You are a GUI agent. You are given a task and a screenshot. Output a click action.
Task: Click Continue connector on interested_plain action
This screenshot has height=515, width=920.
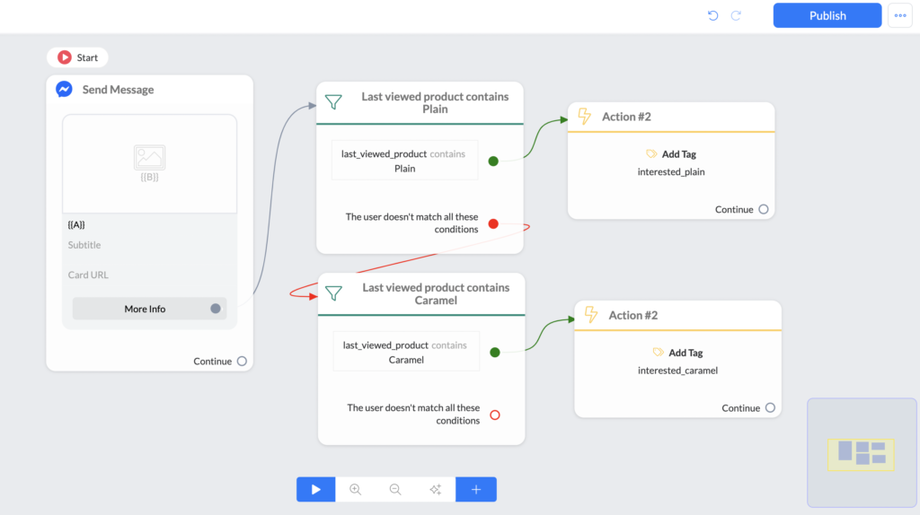[x=764, y=209]
